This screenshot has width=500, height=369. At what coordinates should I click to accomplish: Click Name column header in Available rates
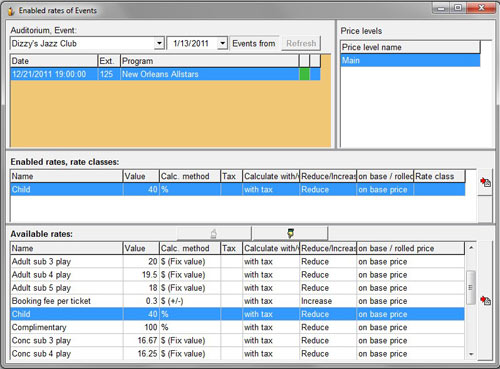(x=67, y=248)
